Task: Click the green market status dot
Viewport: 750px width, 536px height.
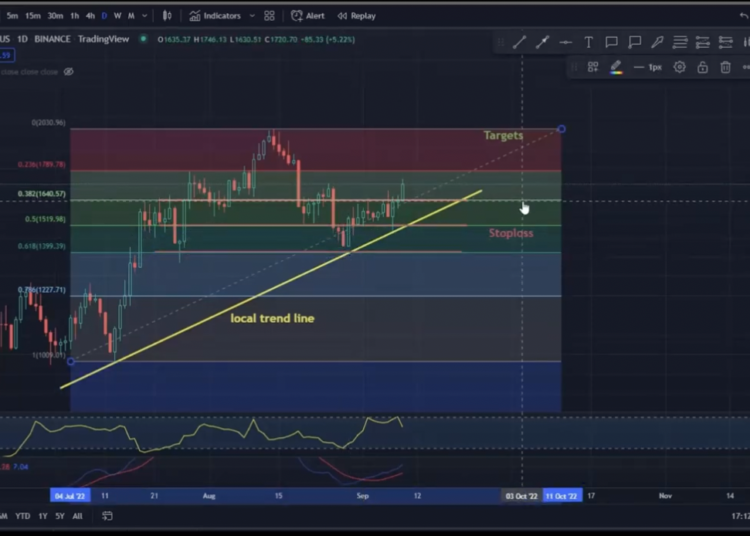Action: [x=143, y=39]
